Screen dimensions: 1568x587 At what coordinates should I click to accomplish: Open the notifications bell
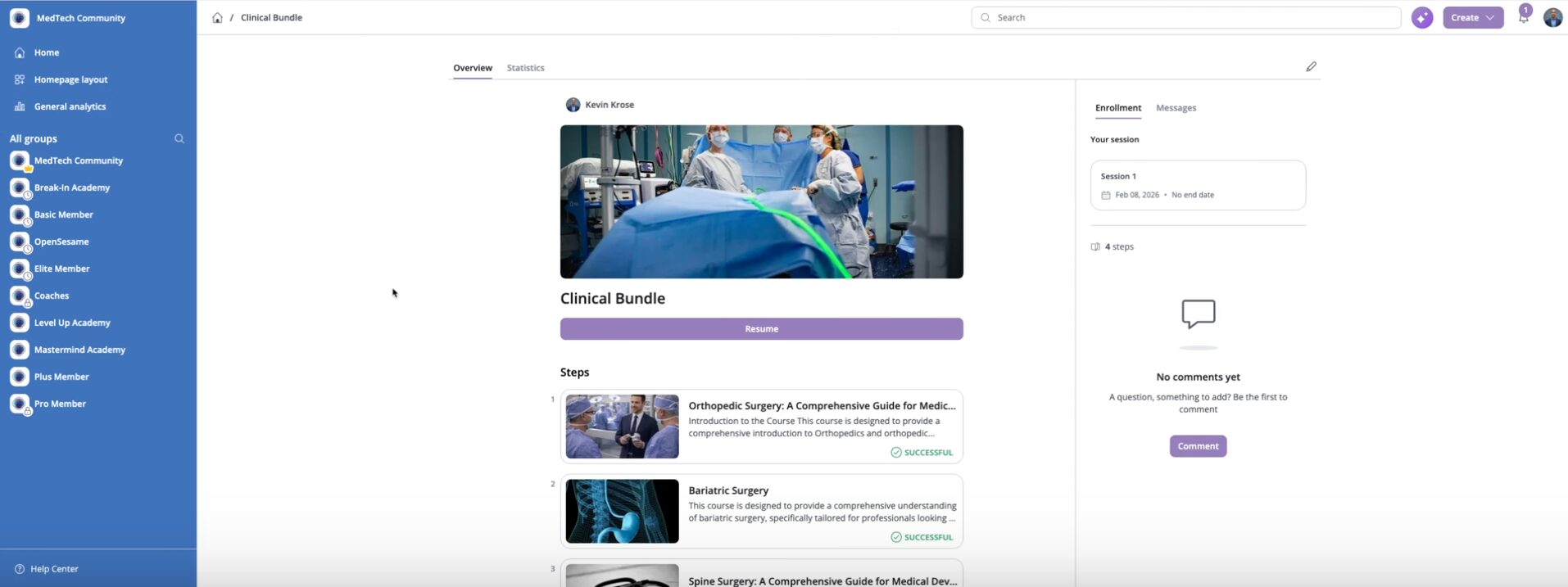1523,18
